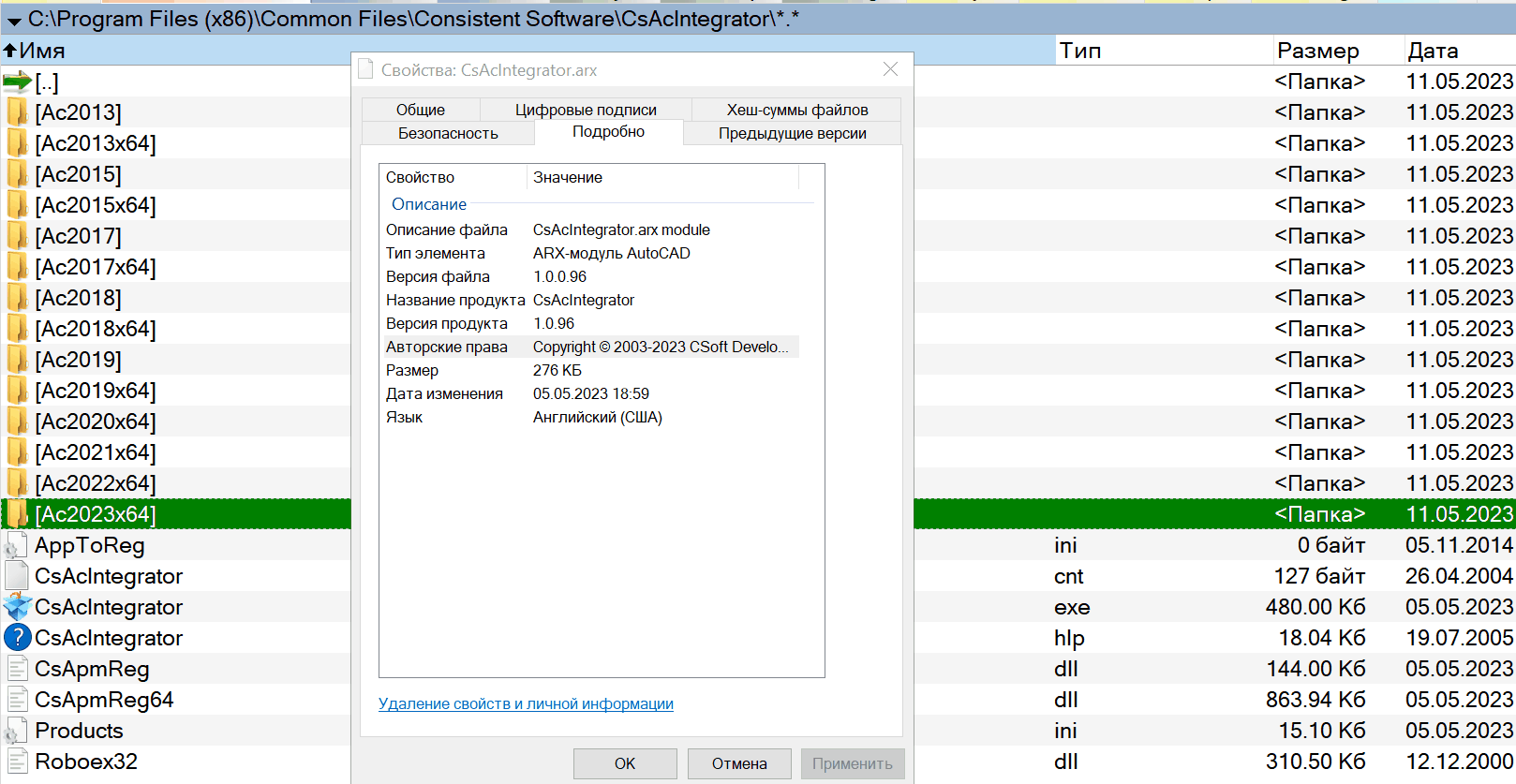The height and width of the screenshot is (784, 1516).
Task: Click Удаление свойств и личной информации link
Action: [x=526, y=703]
